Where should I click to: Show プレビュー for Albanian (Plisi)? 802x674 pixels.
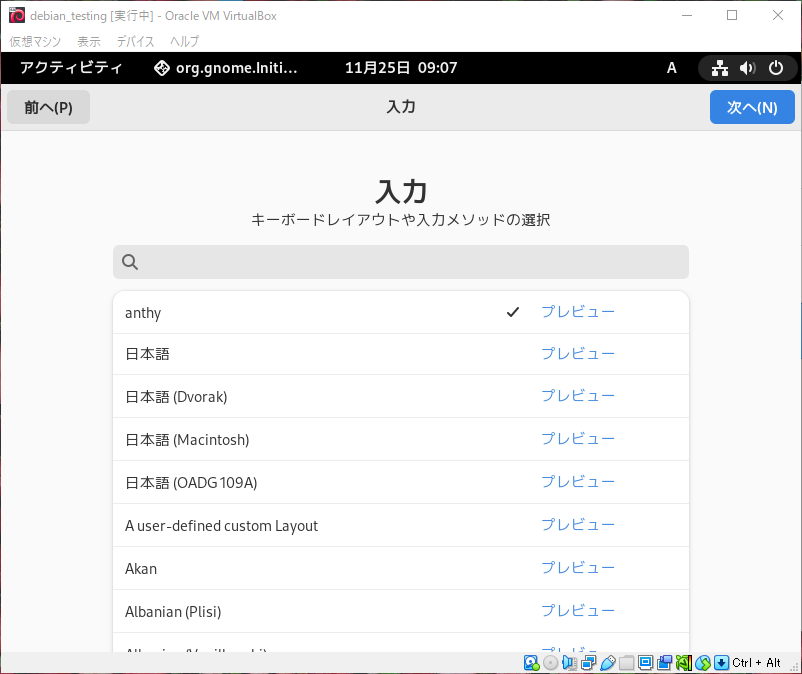578,611
